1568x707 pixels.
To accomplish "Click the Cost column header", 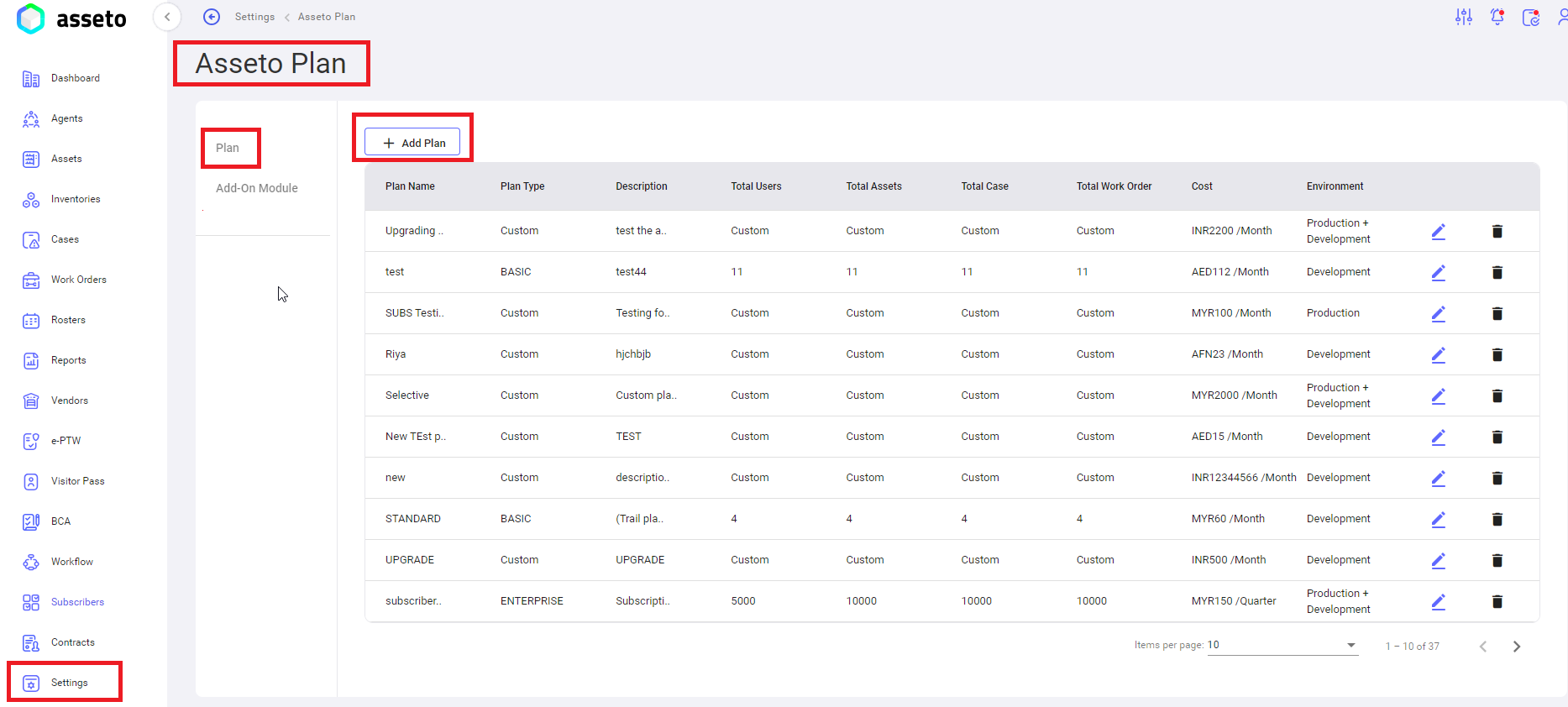I will coord(1201,186).
